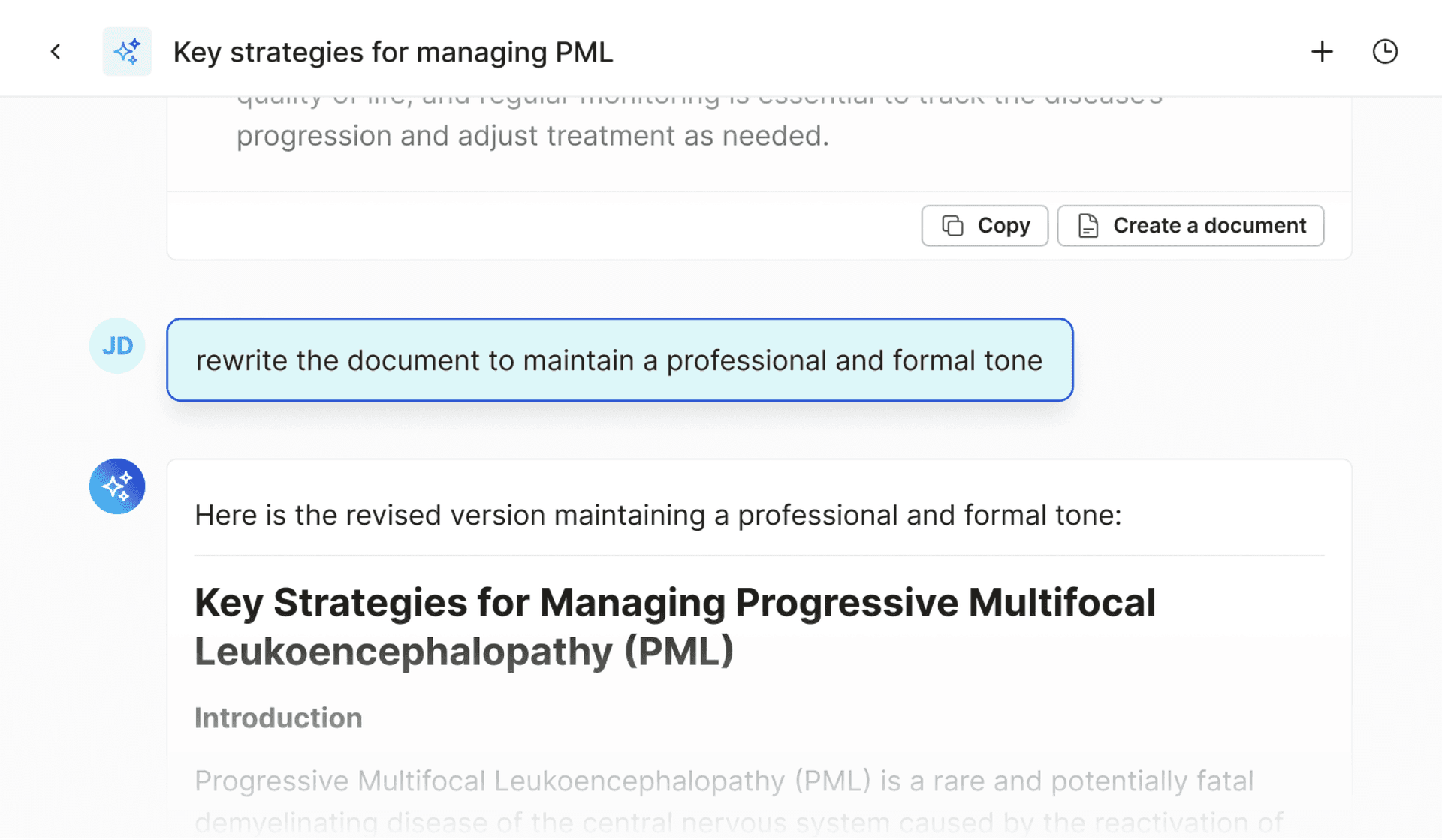Click the AI sparkle icon beside the title
1442x840 pixels.
[127, 52]
